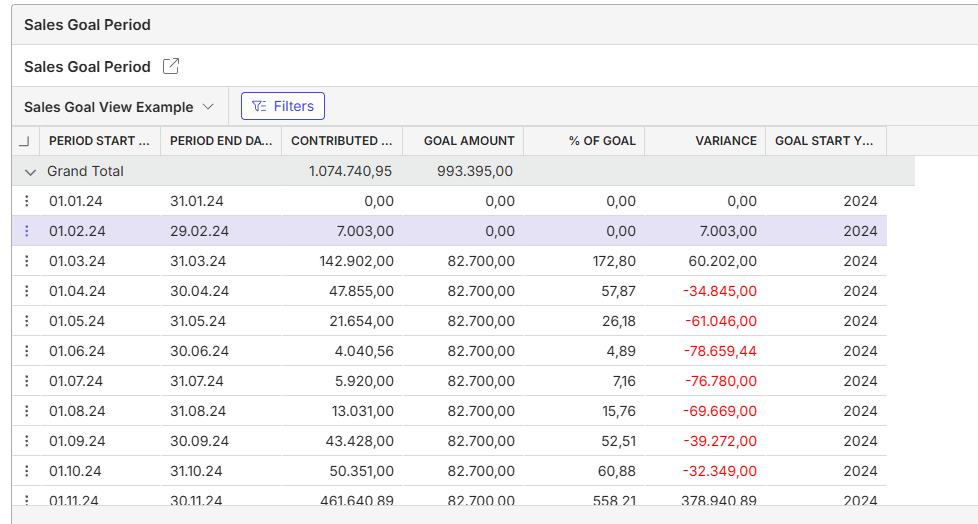Open row menu for 01.01.24 period

(26, 201)
